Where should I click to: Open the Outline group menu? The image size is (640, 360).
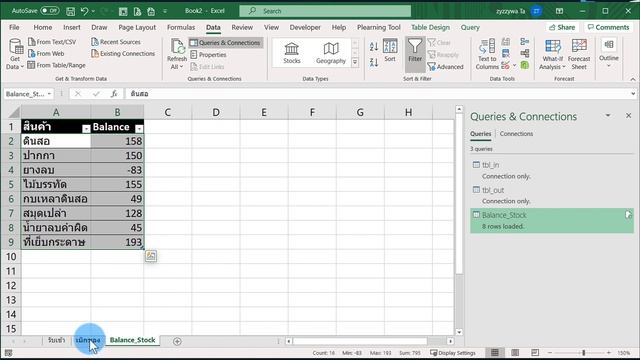click(609, 53)
